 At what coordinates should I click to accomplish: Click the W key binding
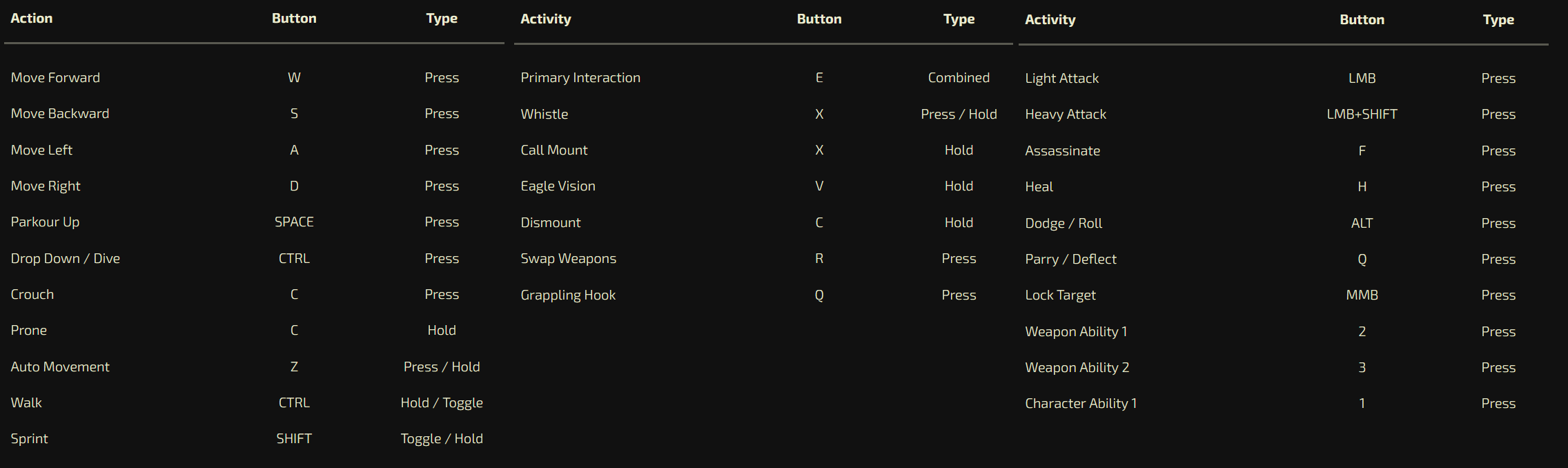click(294, 77)
